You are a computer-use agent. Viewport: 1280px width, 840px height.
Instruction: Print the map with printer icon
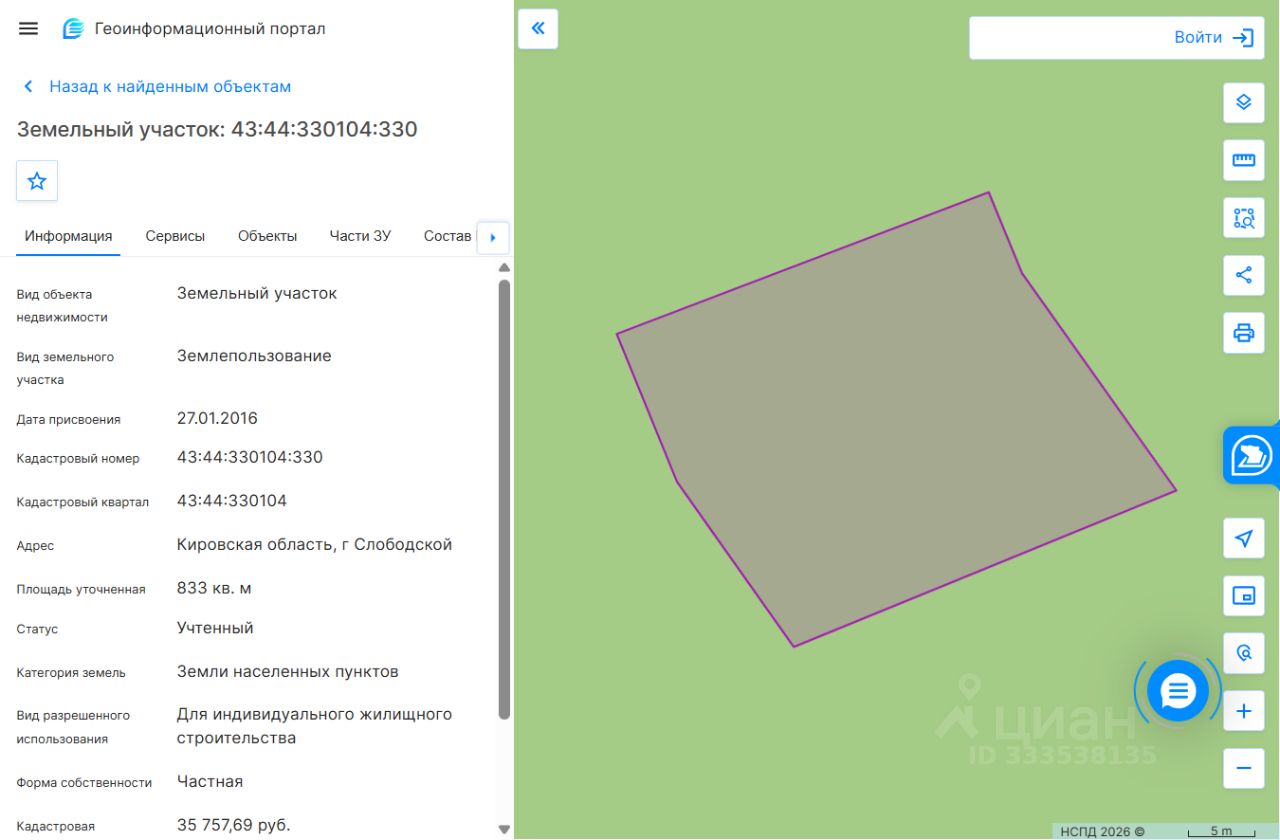(1244, 333)
